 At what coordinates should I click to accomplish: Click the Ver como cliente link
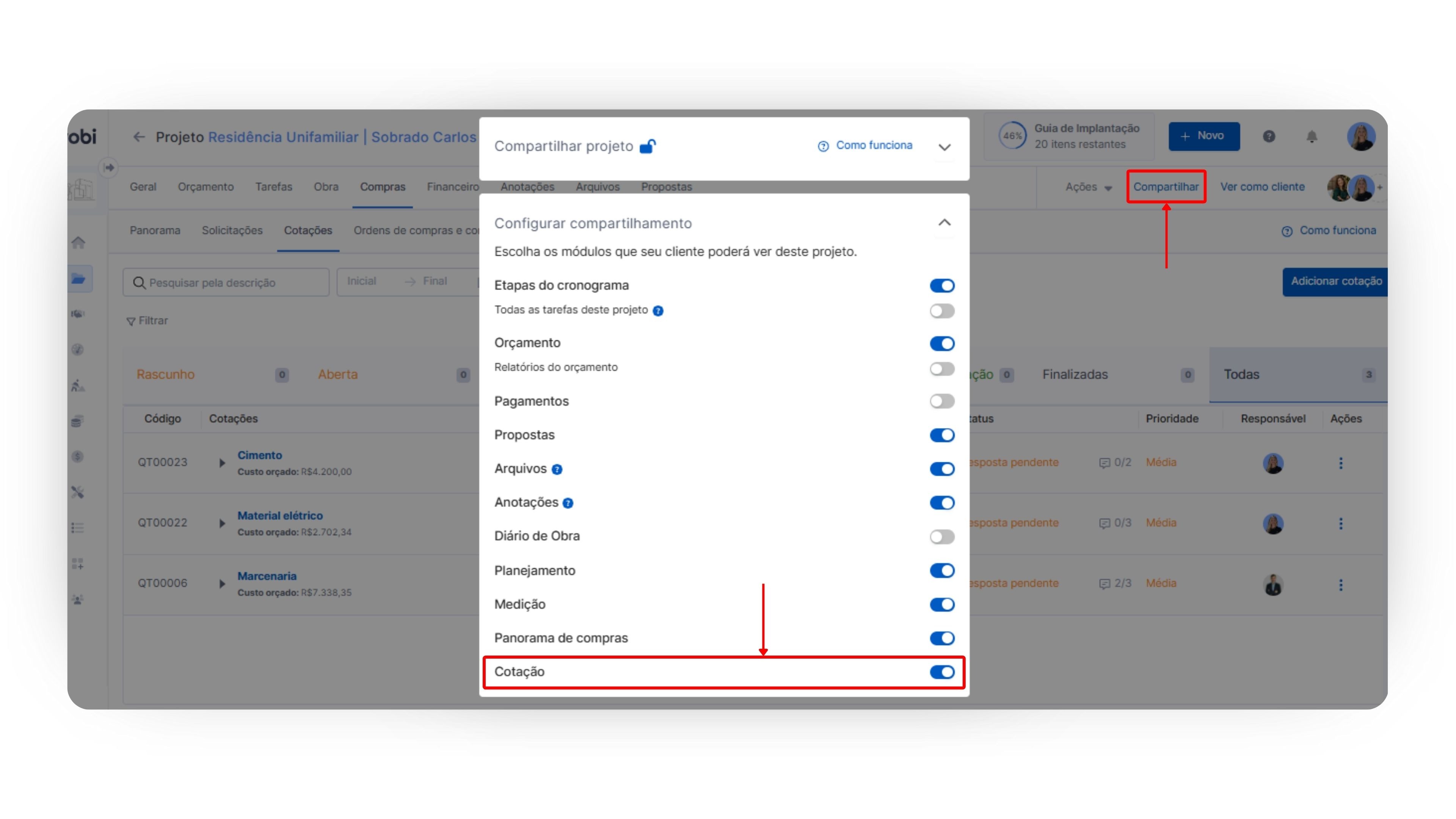(1261, 187)
